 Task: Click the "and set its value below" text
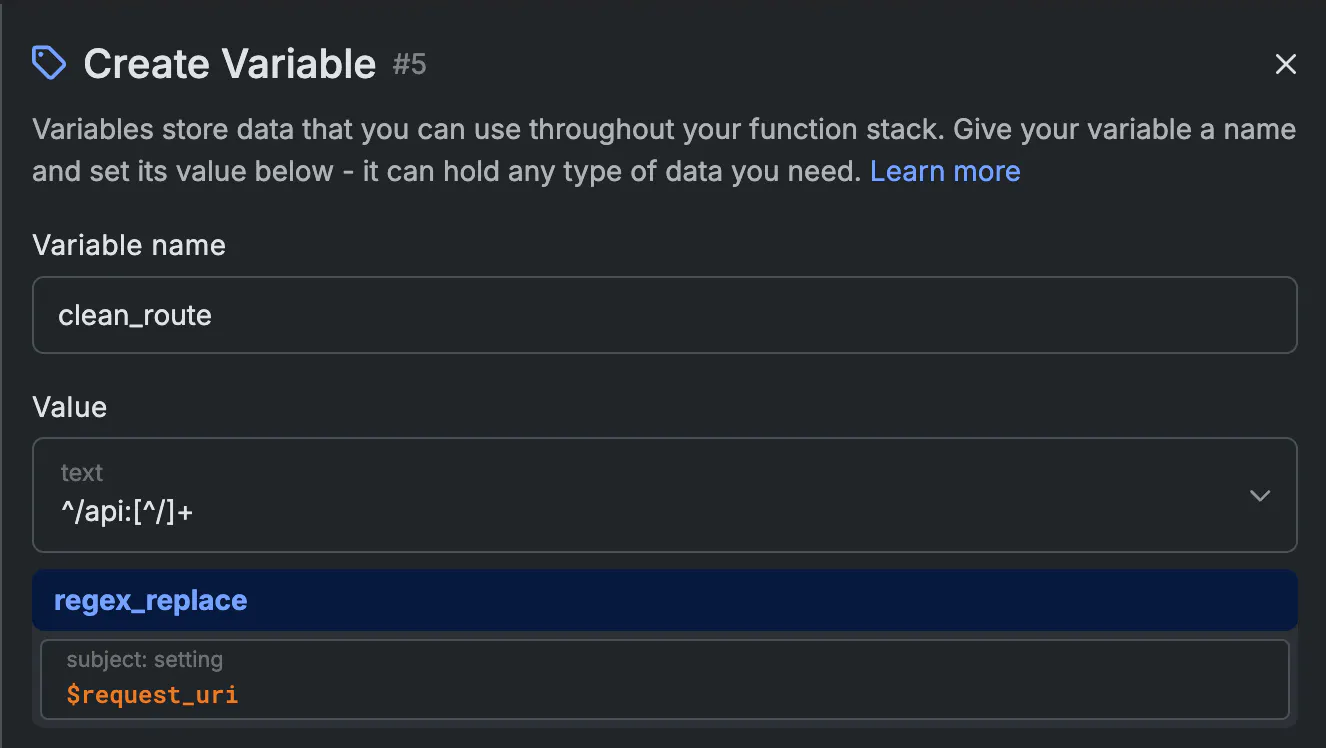pyautogui.click(x=182, y=171)
